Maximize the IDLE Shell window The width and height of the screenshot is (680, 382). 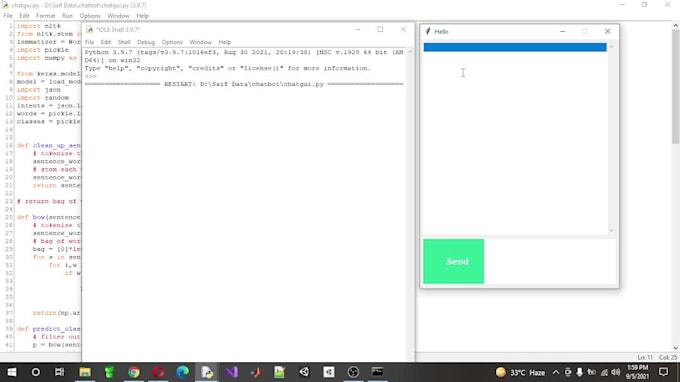[x=380, y=29]
